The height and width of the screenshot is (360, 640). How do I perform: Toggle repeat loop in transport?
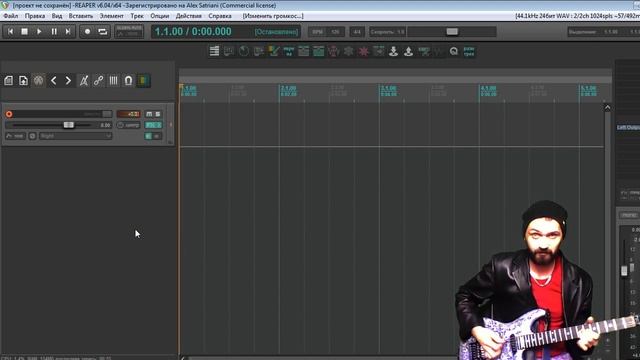[x=102, y=31]
